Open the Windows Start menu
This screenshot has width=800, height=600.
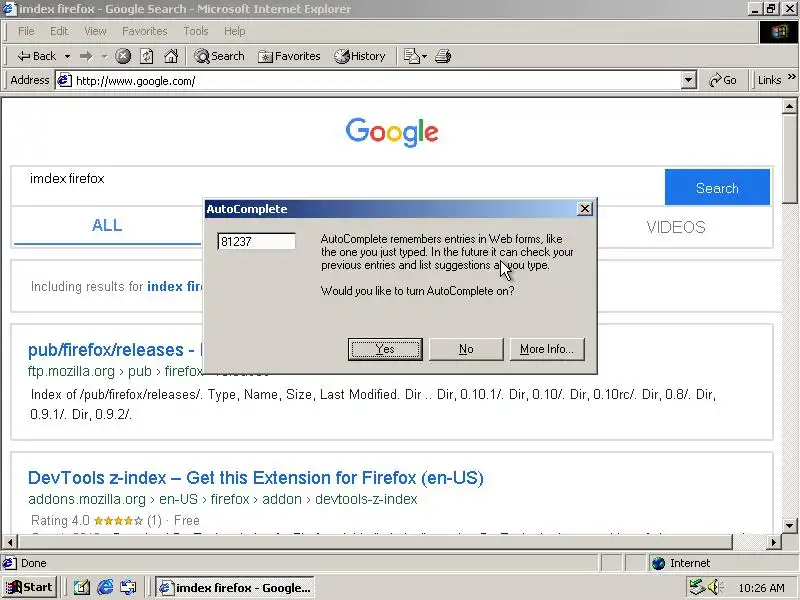pyautogui.click(x=29, y=587)
